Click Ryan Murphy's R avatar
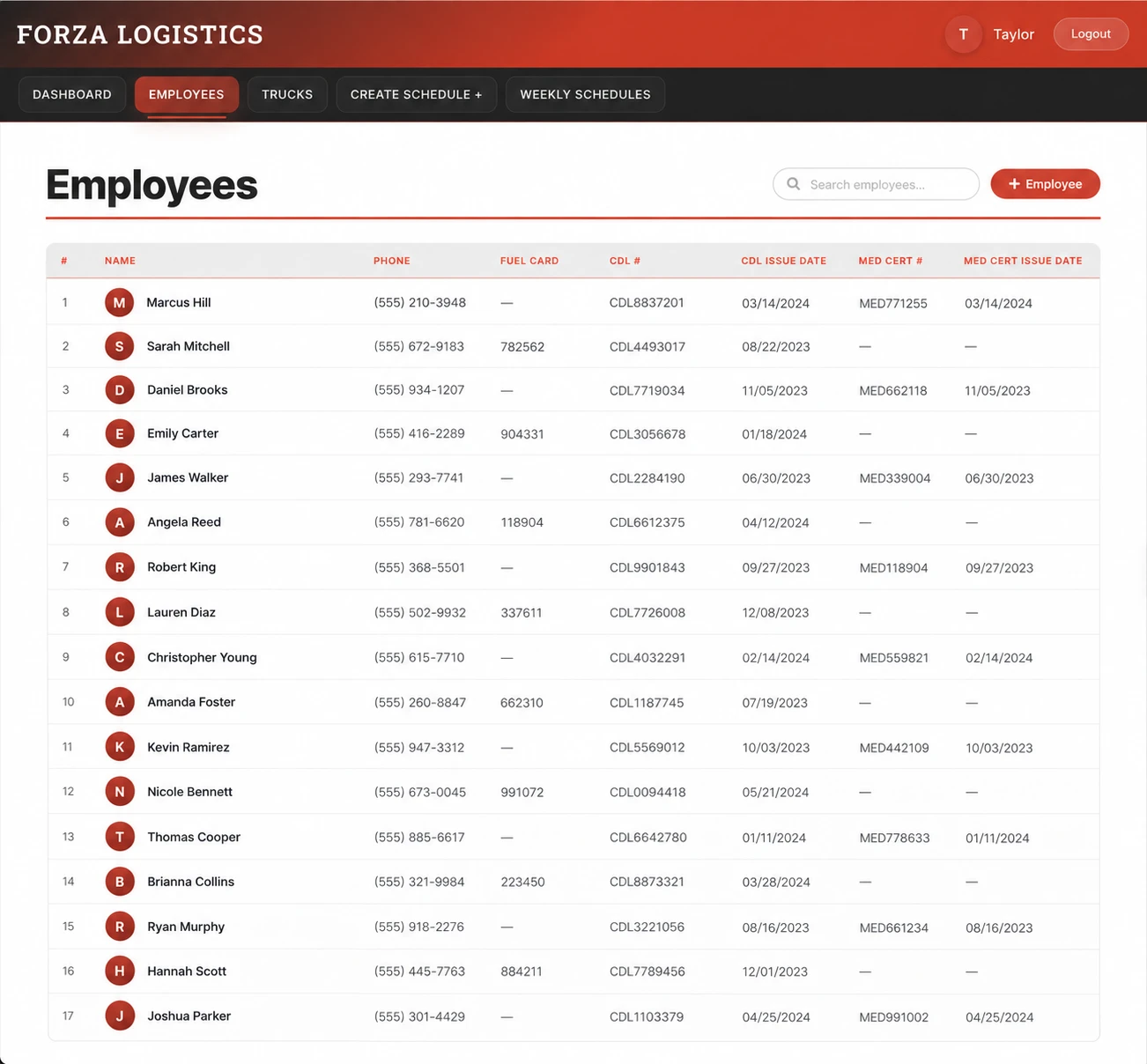Image resolution: width=1147 pixels, height=1064 pixels. (x=120, y=927)
